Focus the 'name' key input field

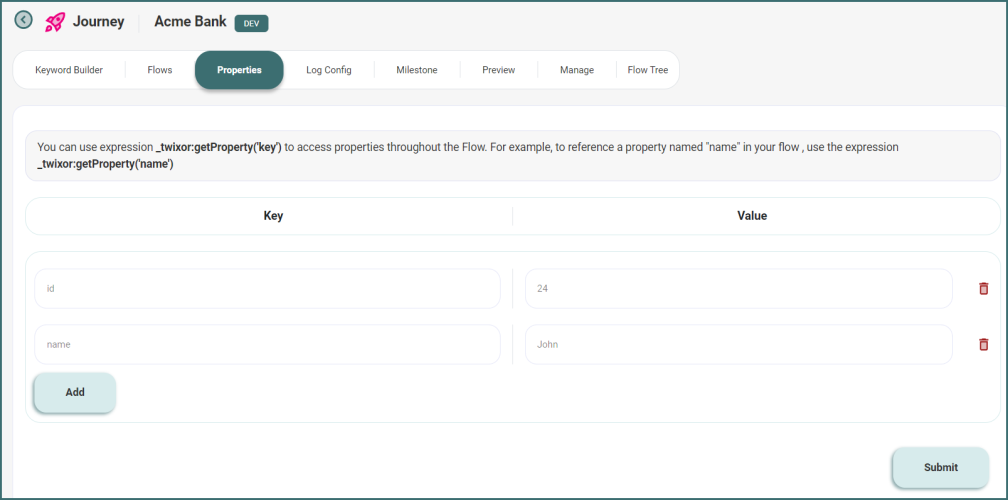point(267,344)
